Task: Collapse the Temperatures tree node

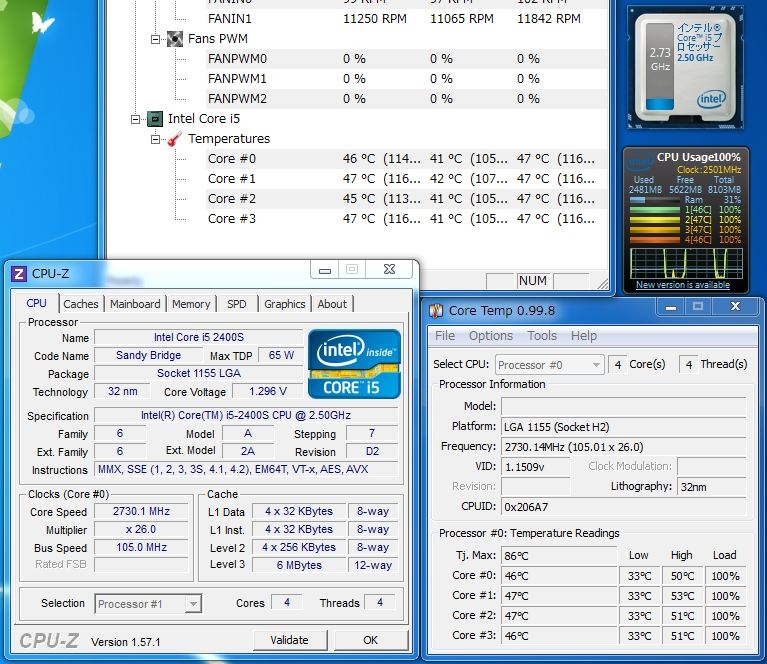Action: (x=156, y=139)
